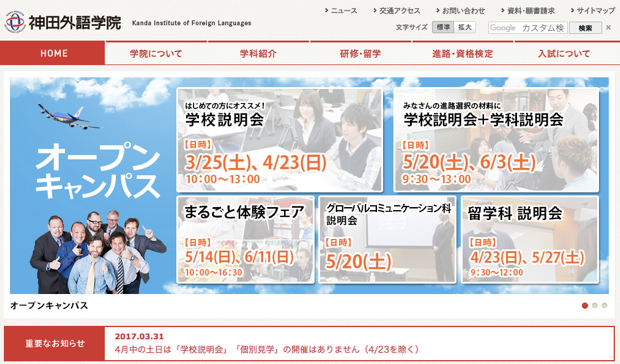Click the Kanda Institute logo emblem
This screenshot has height=364, width=620.
pyautogui.click(x=15, y=22)
